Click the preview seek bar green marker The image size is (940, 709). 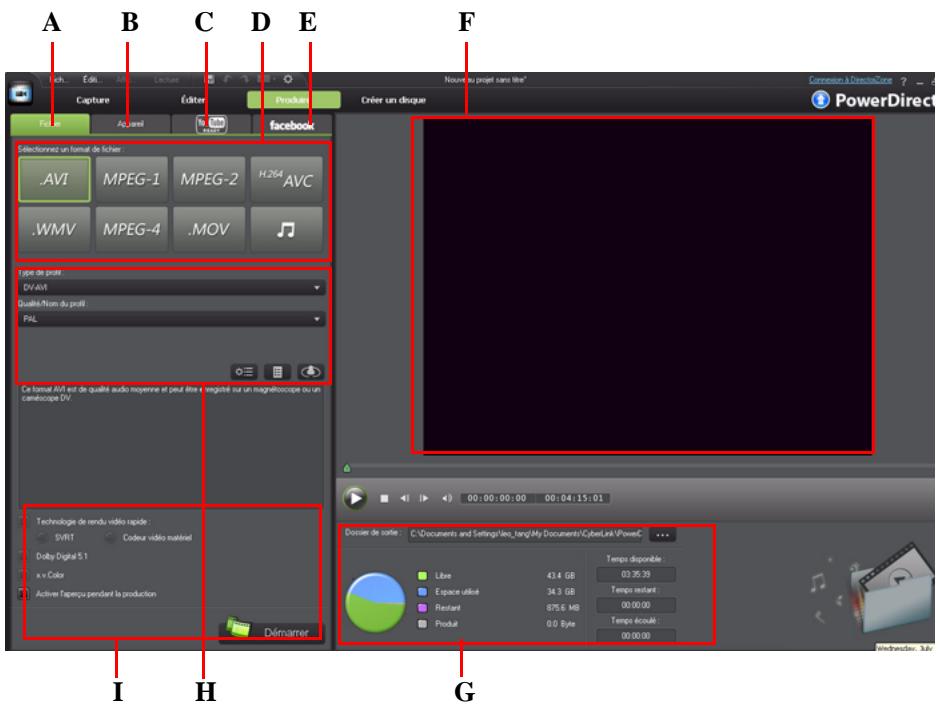[x=347, y=468]
